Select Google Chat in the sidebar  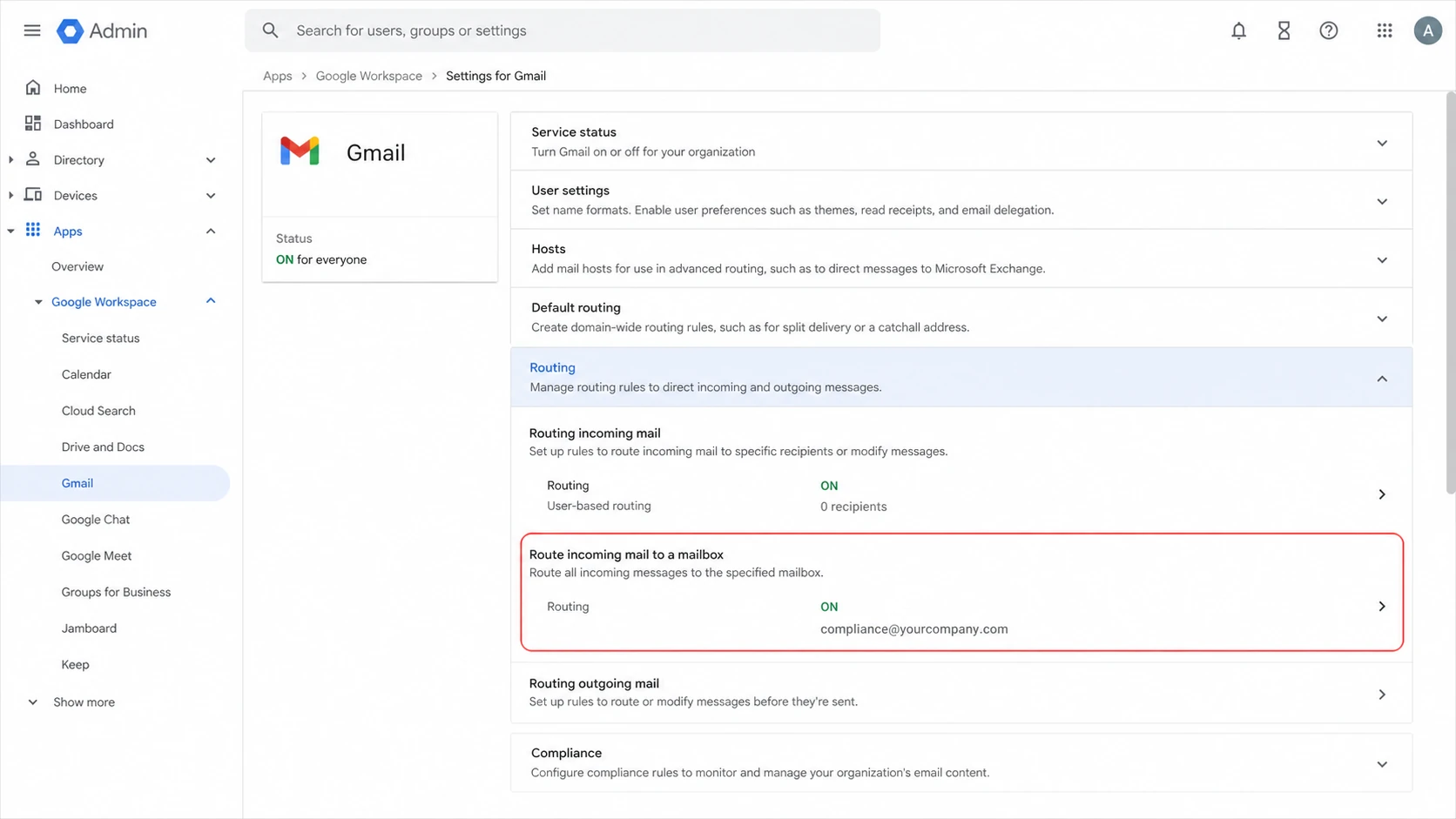96,520
